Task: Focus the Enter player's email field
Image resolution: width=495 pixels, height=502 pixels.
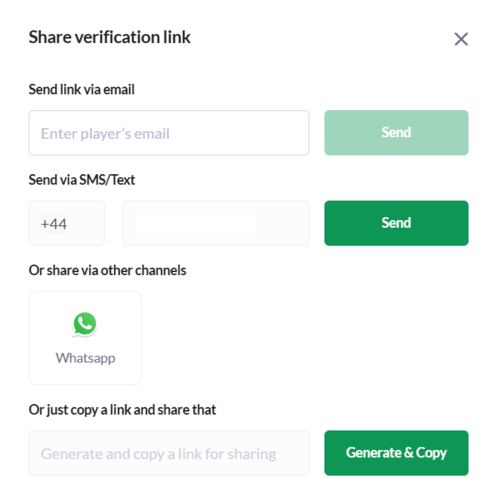Action: pos(169,133)
